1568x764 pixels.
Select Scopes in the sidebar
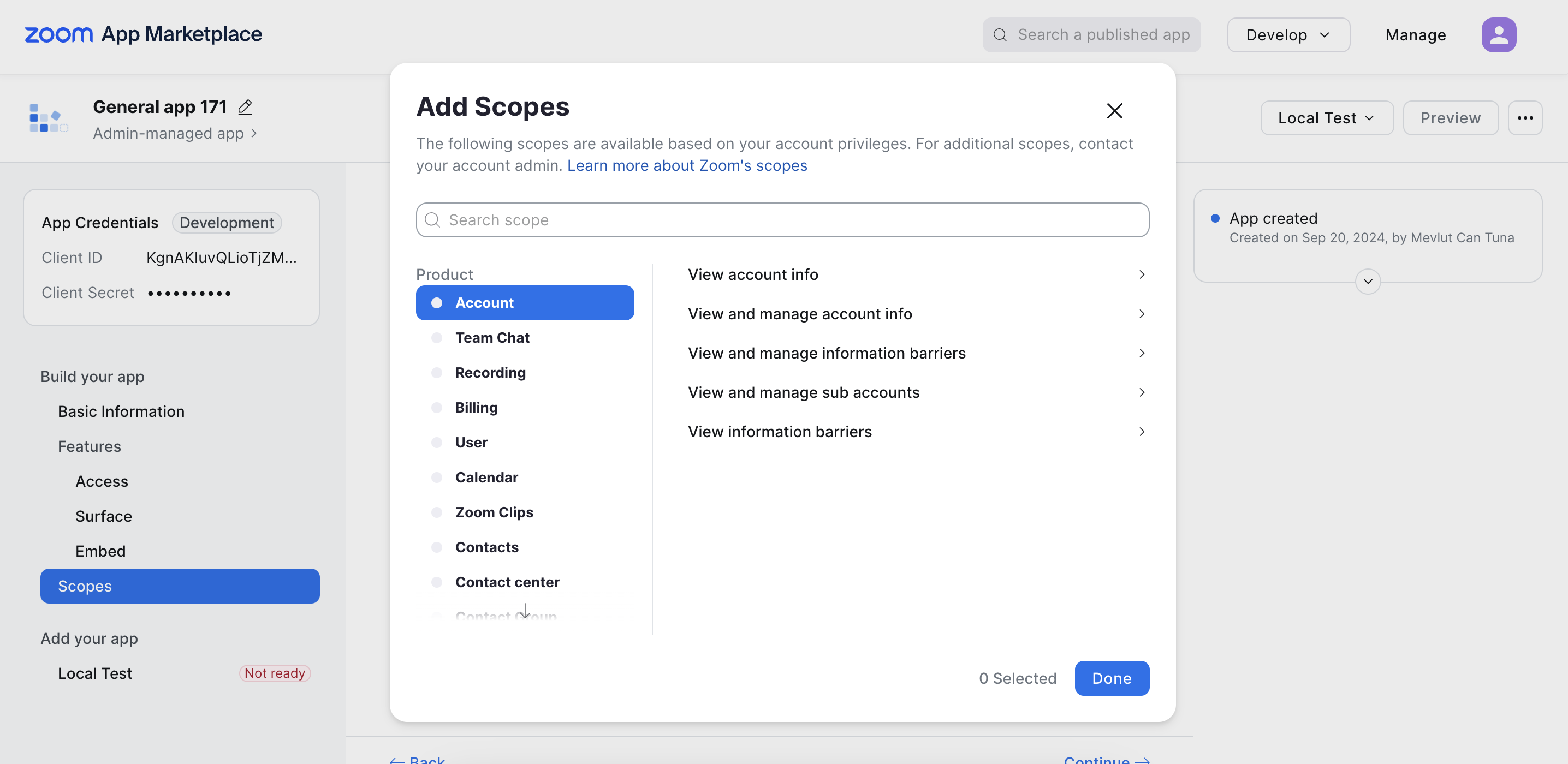(x=180, y=587)
